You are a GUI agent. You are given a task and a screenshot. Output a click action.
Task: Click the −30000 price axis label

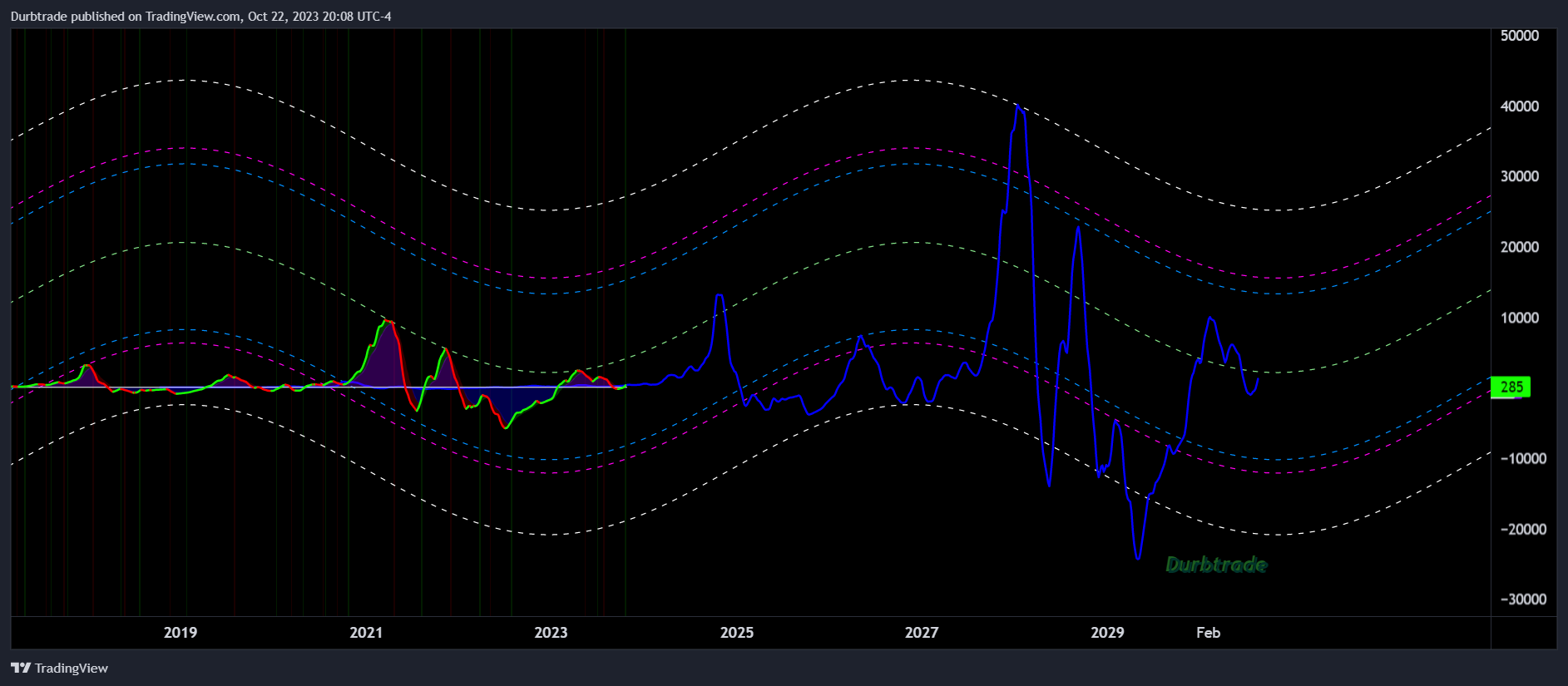[1523, 599]
